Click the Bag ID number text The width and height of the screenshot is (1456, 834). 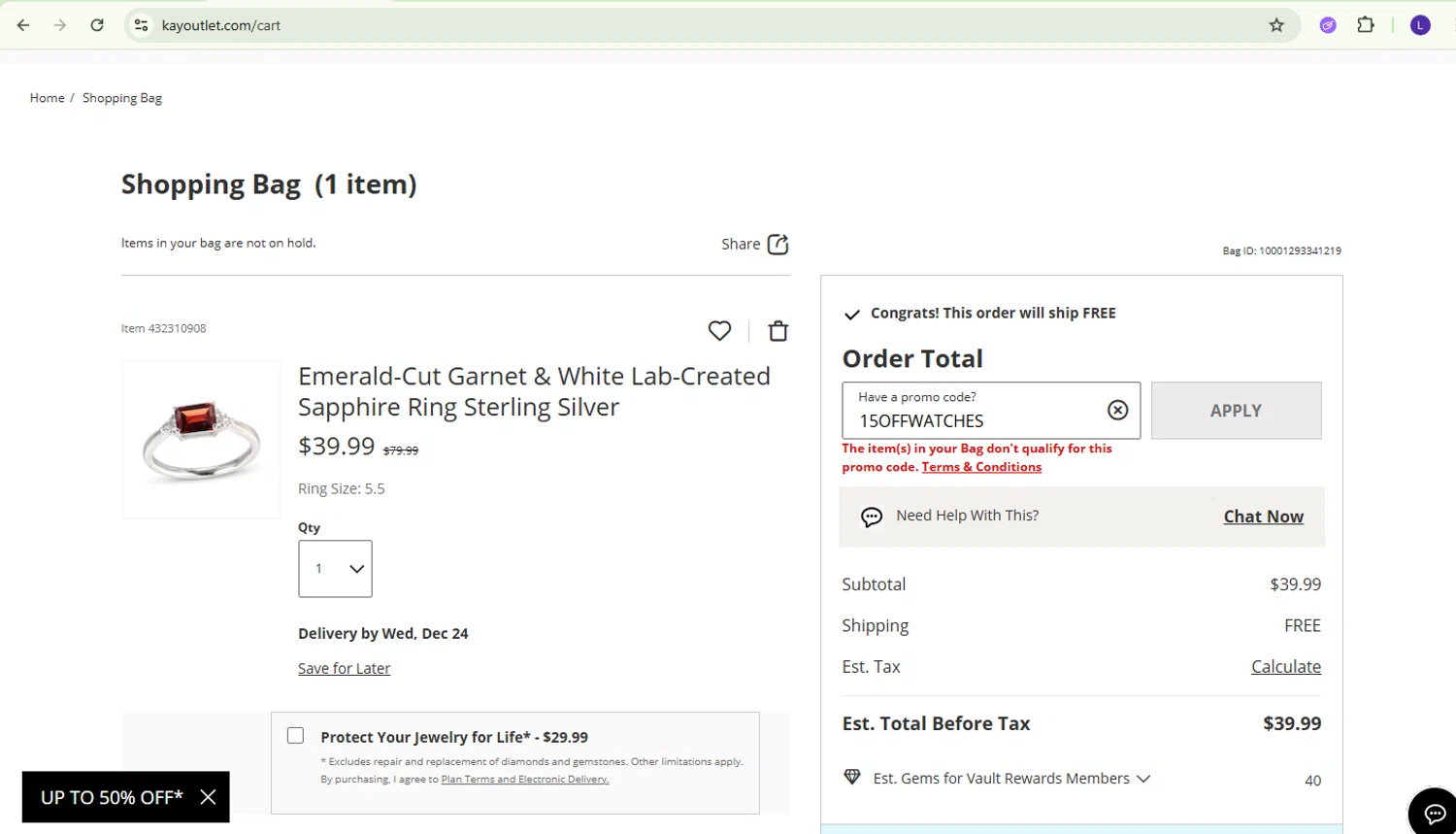(1281, 250)
